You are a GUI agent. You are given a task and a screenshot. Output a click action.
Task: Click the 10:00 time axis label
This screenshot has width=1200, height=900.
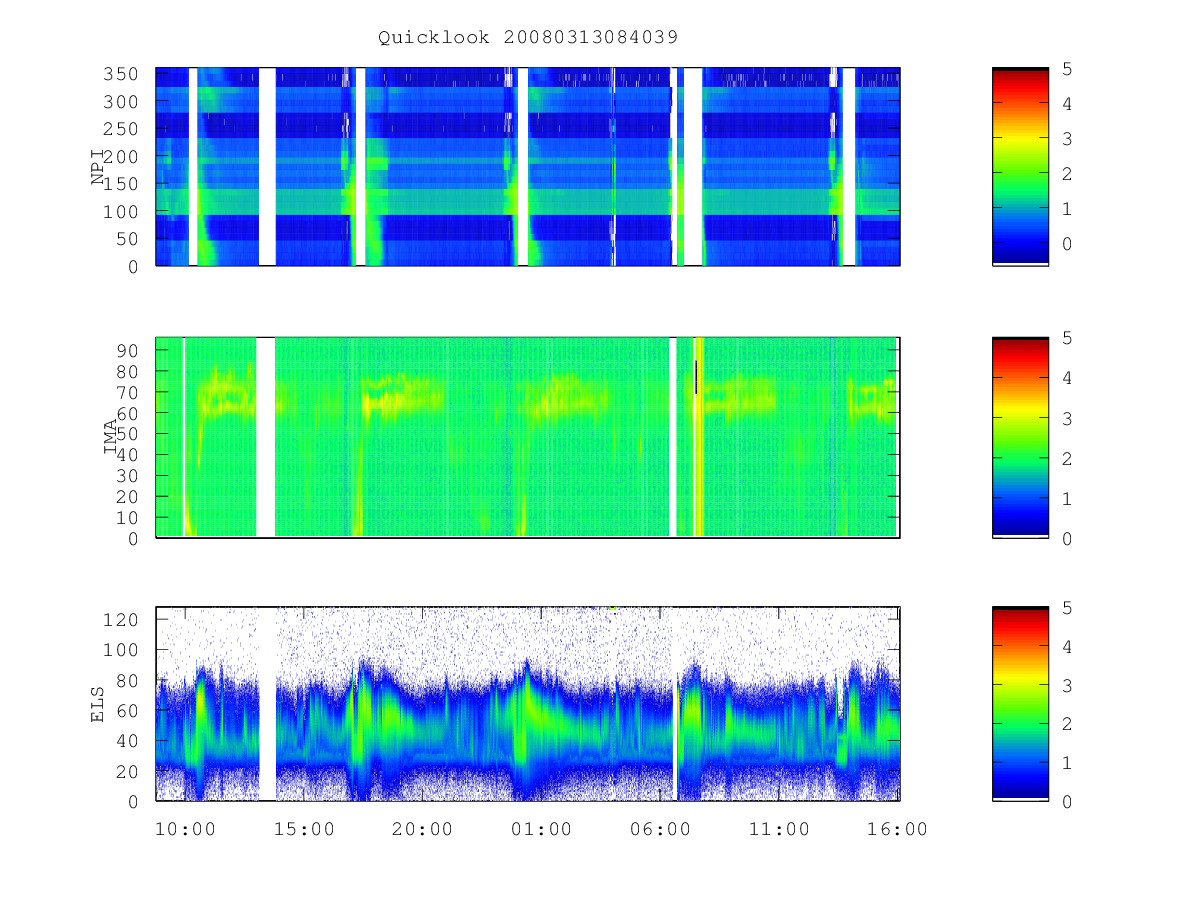pos(186,829)
